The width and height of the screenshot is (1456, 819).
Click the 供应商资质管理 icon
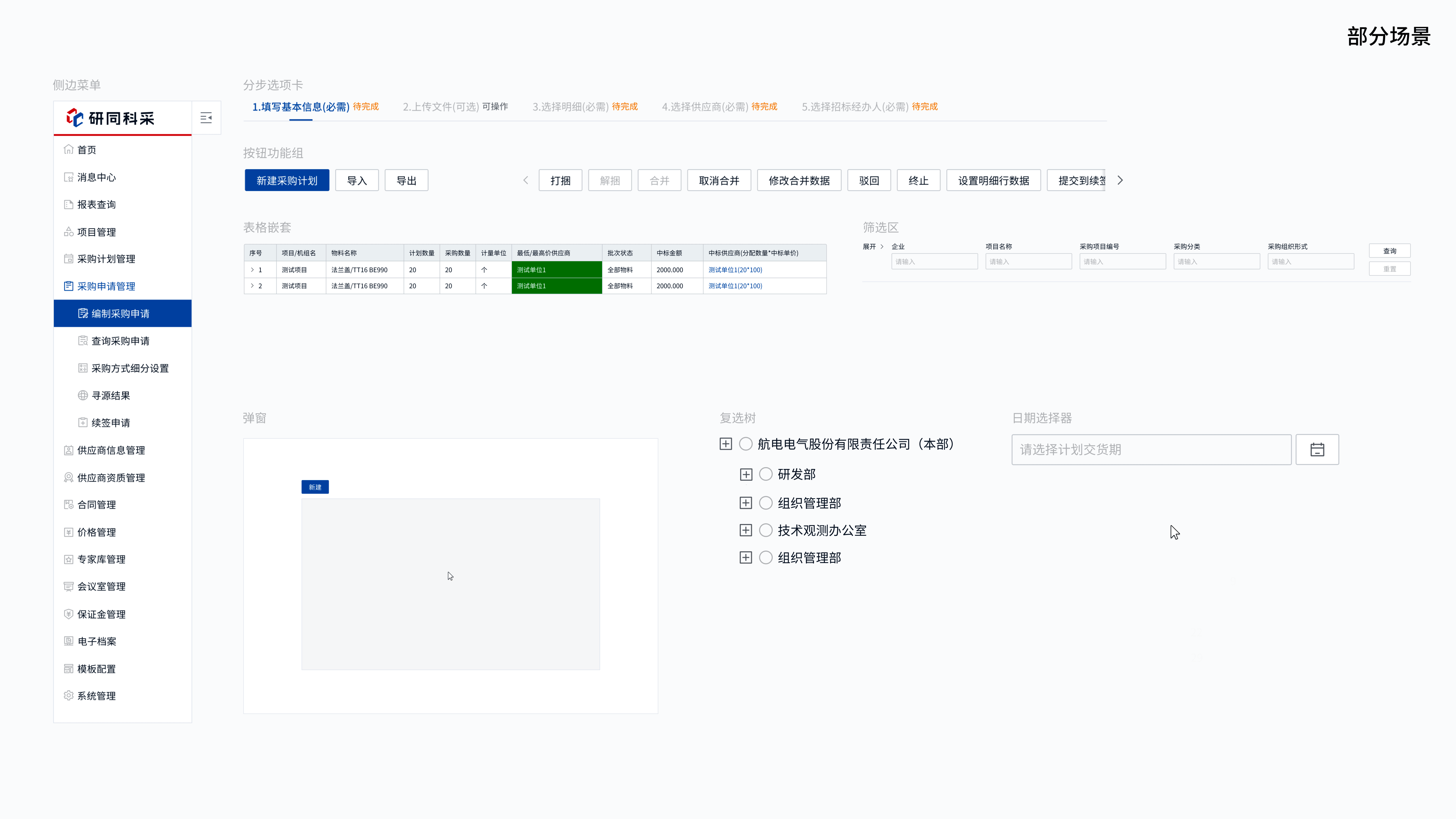pos(68,478)
